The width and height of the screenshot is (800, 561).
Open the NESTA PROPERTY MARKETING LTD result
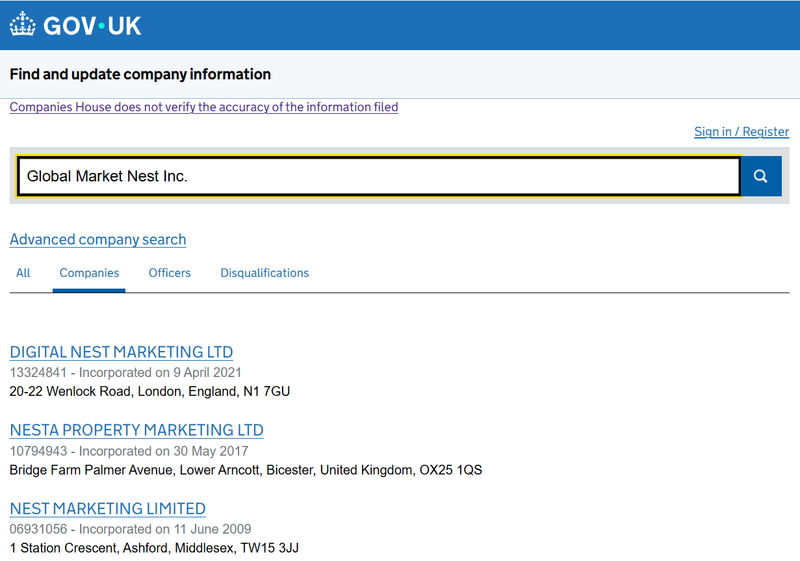(x=137, y=430)
